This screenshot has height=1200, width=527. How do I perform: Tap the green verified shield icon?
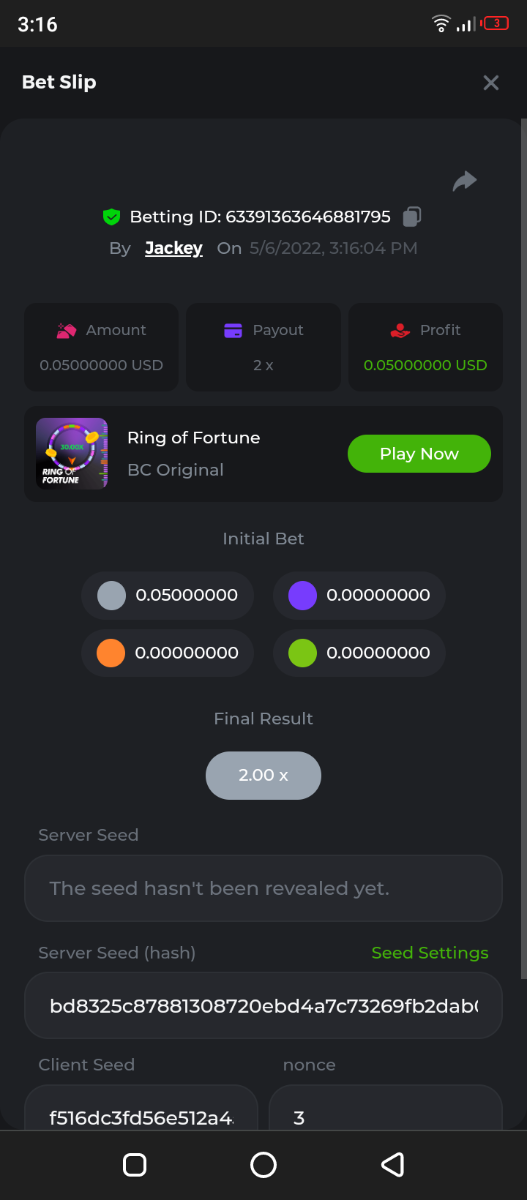coord(111,216)
